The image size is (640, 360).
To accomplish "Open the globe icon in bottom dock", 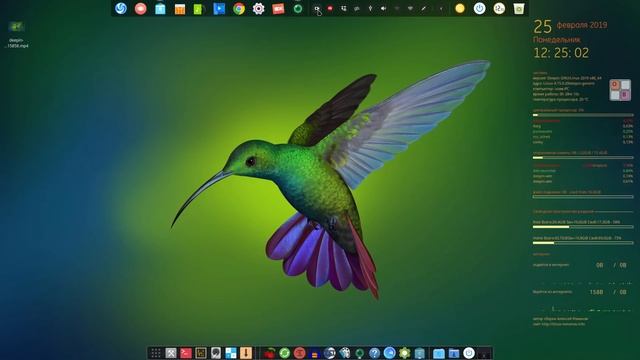I will tap(329, 353).
